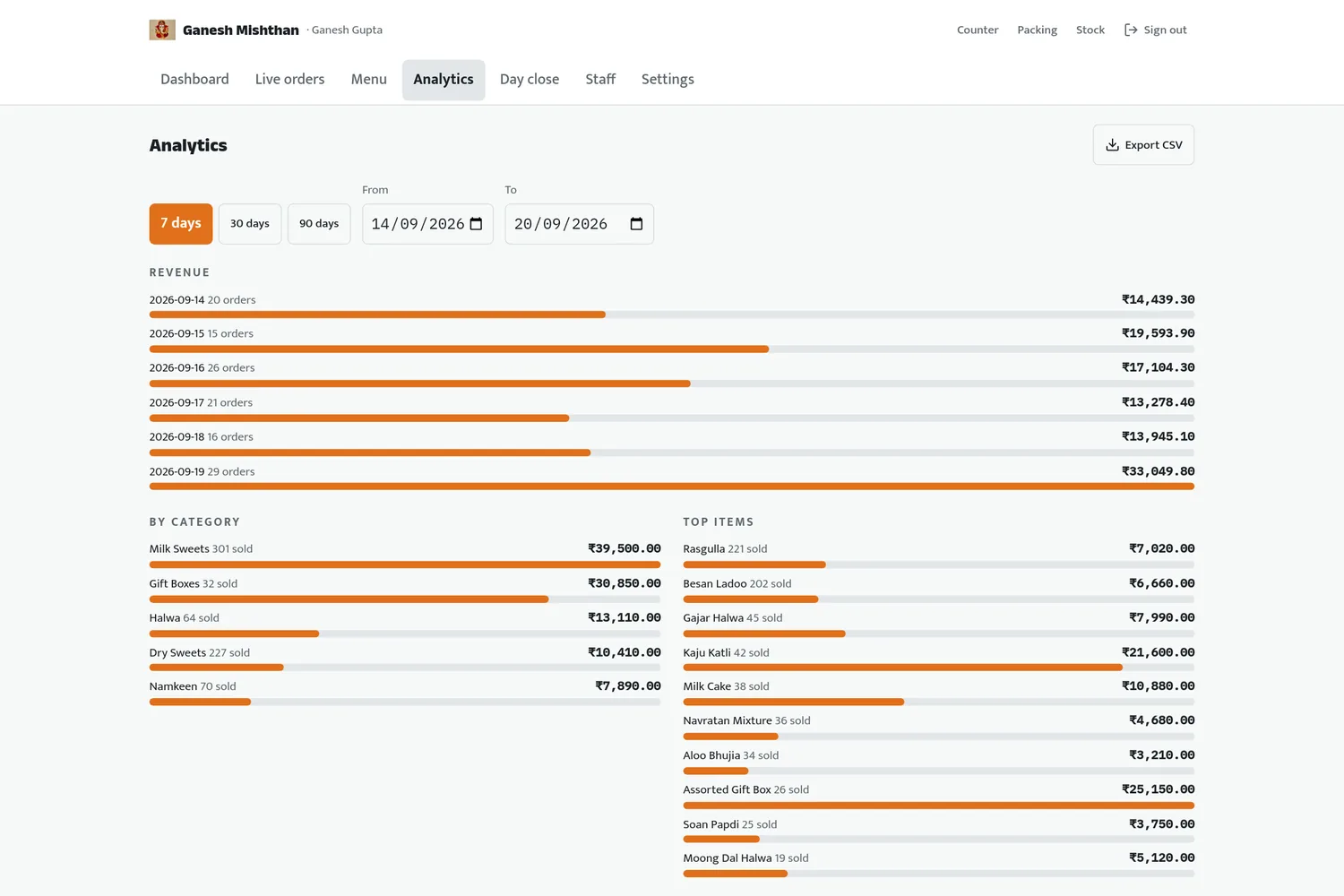Switch to the Staff tab
The width and height of the screenshot is (1344, 896).
(x=600, y=80)
